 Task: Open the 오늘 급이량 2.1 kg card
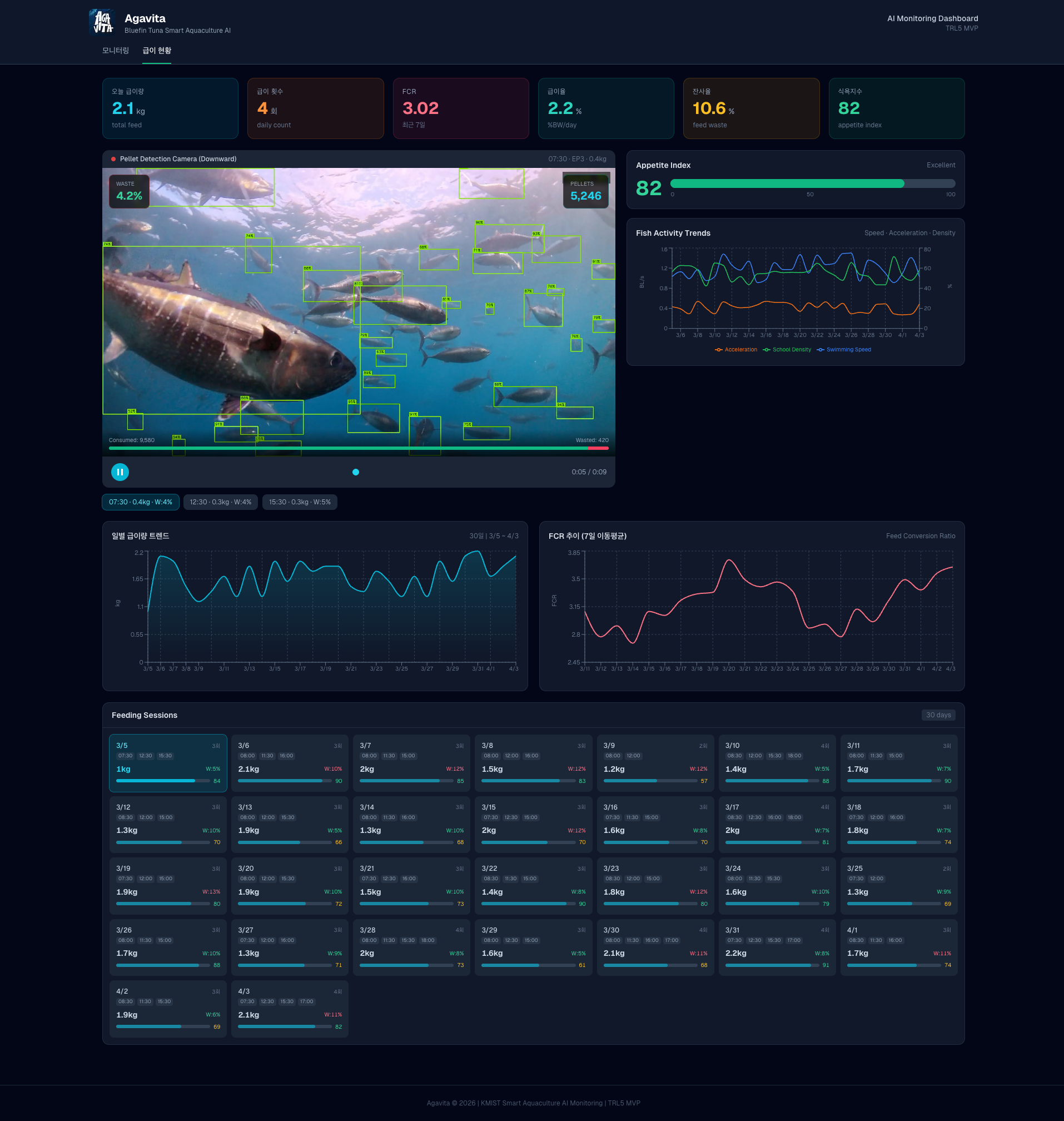click(170, 108)
